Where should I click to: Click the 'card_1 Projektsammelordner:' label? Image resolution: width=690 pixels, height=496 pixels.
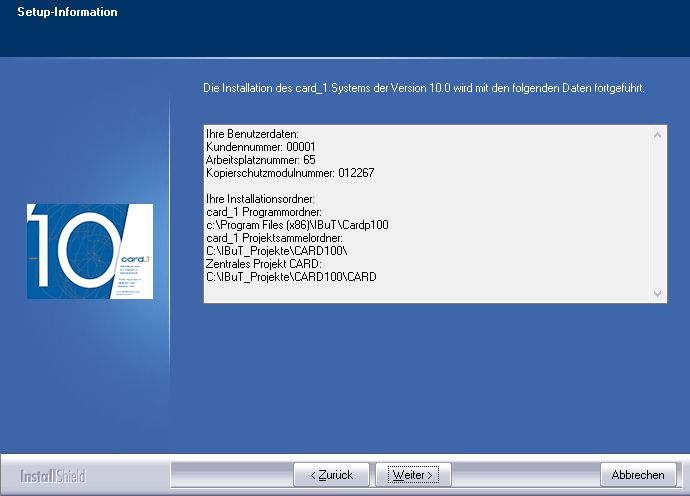(274, 238)
